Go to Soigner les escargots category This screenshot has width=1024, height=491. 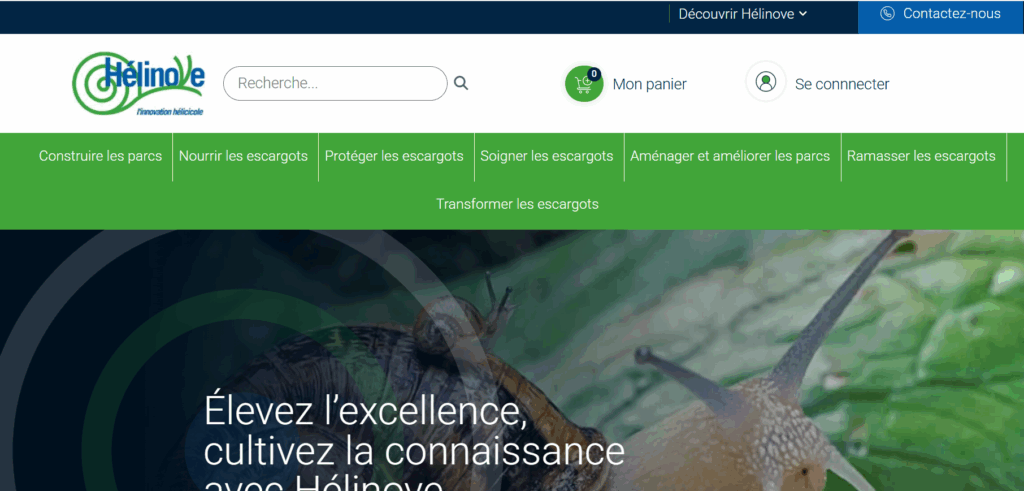(x=547, y=156)
